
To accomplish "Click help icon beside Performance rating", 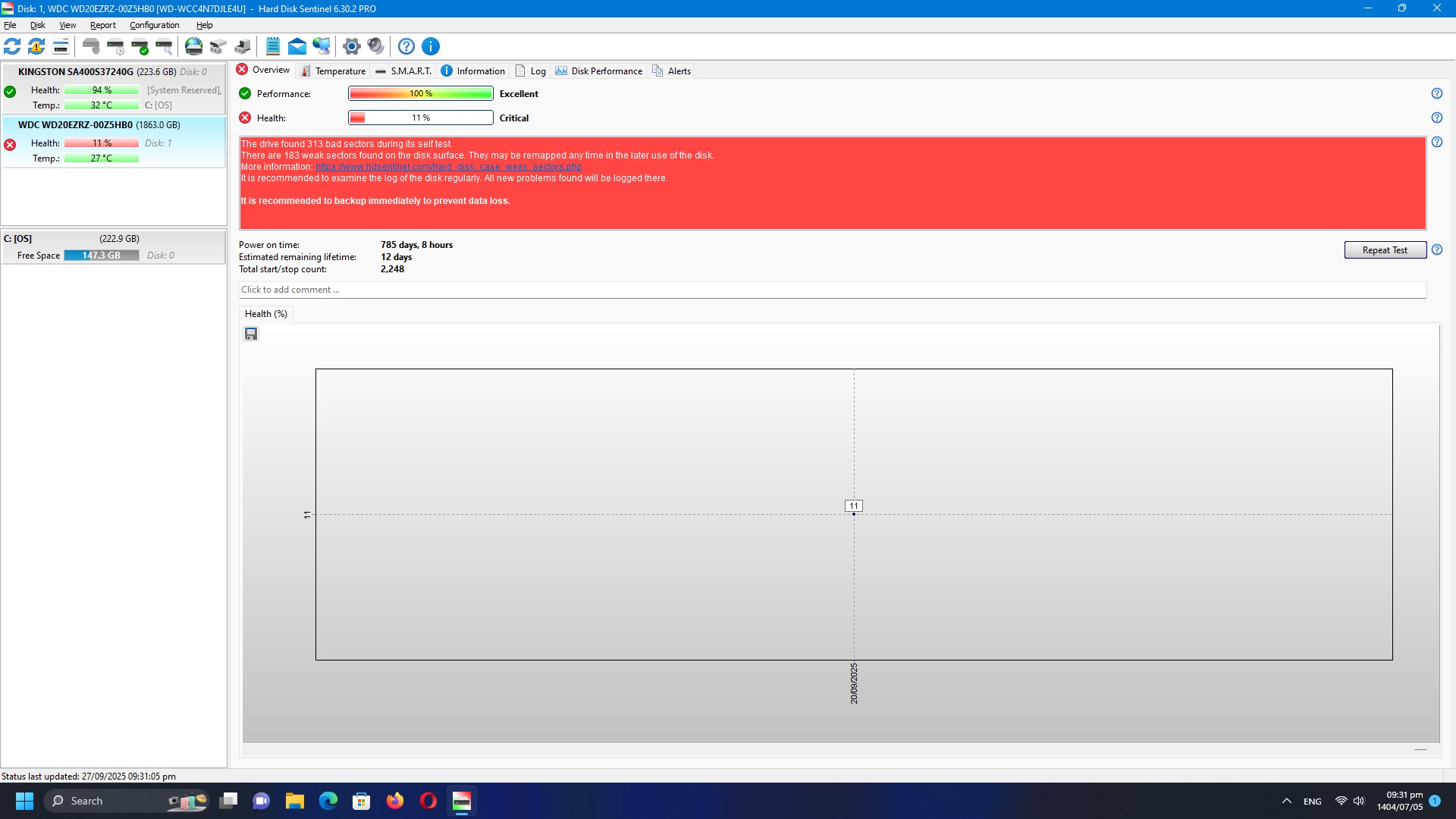I will [1436, 93].
